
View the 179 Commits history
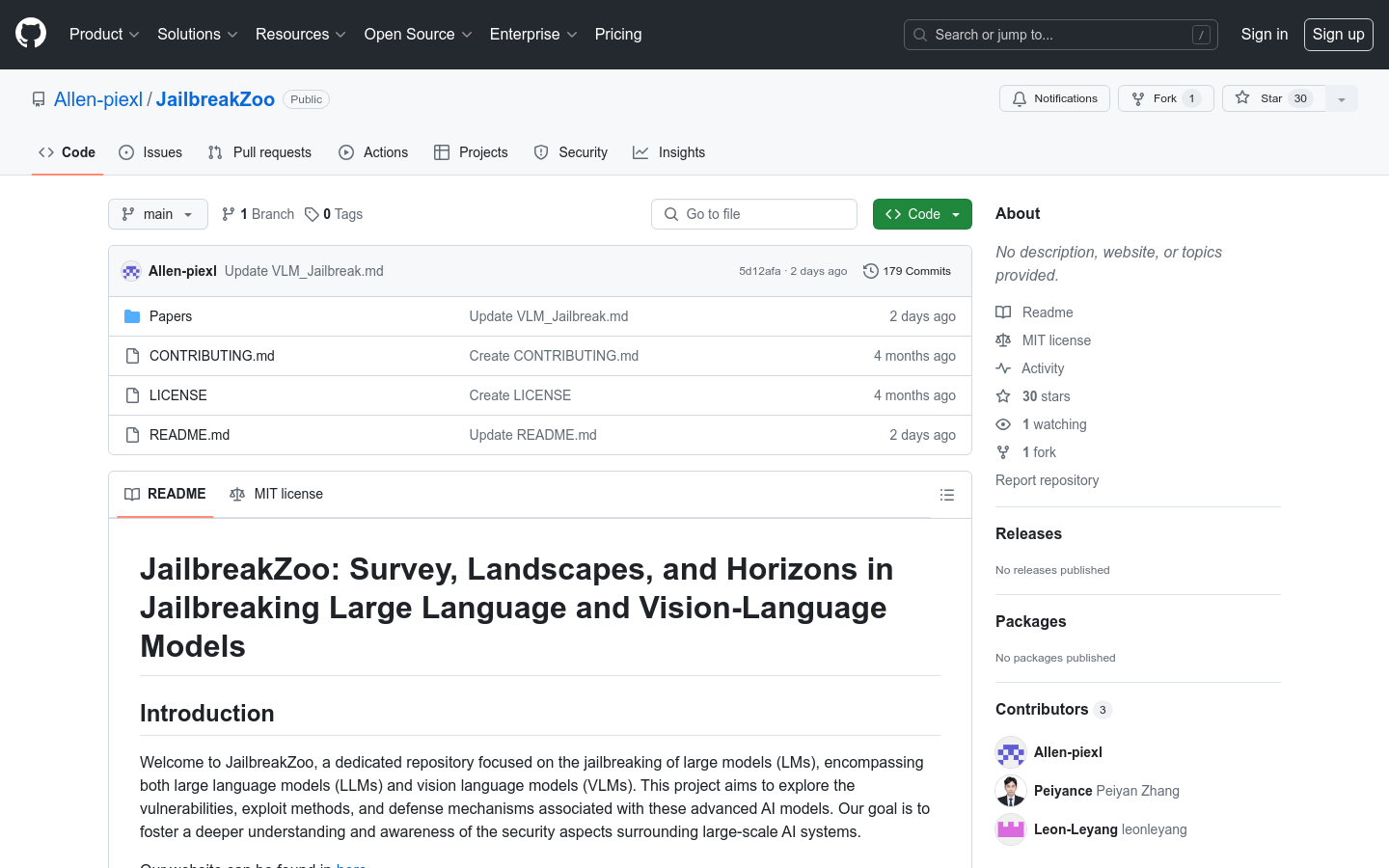(x=907, y=271)
